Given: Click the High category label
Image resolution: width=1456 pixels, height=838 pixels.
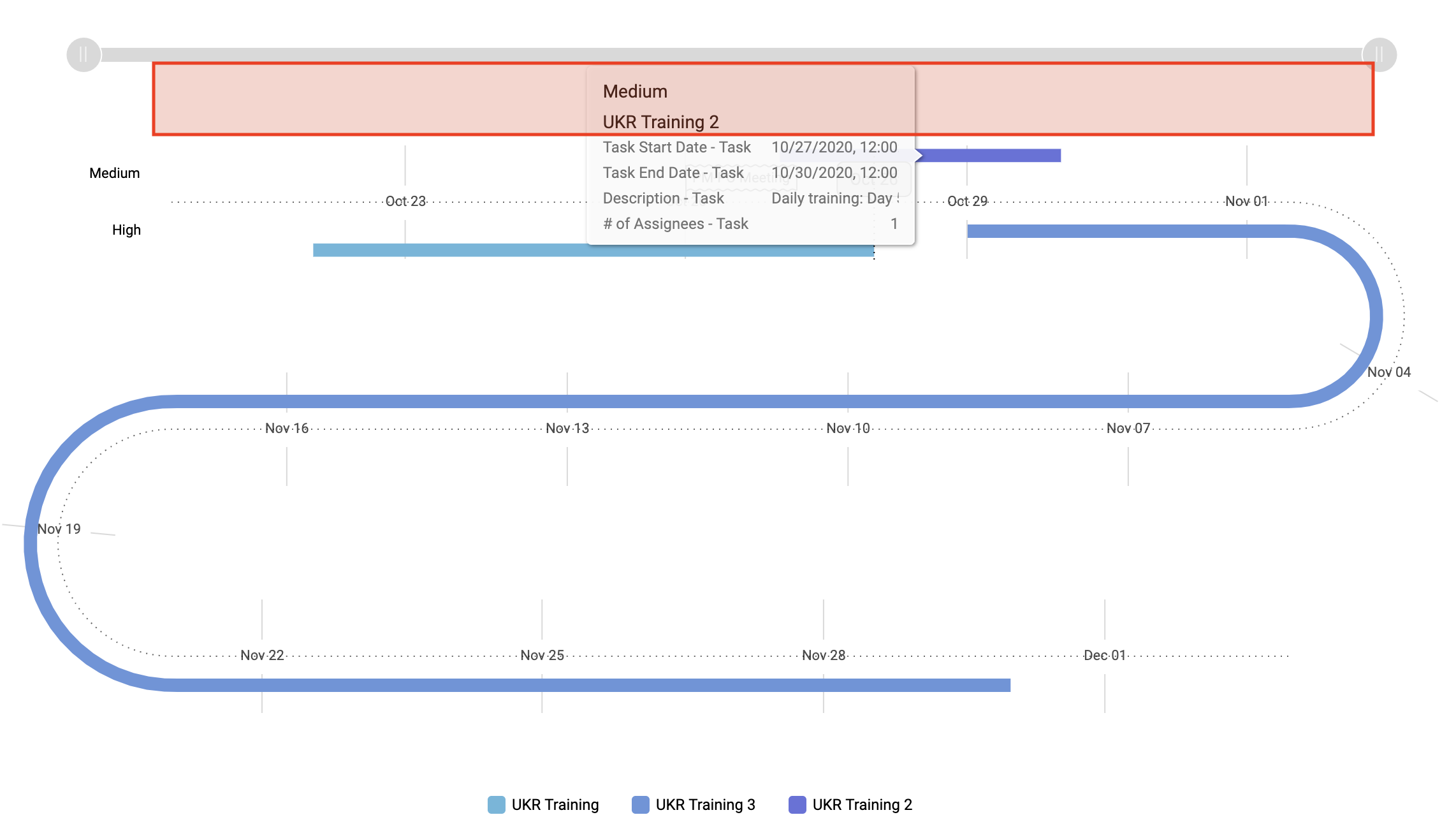Looking at the screenshot, I should tap(126, 230).
